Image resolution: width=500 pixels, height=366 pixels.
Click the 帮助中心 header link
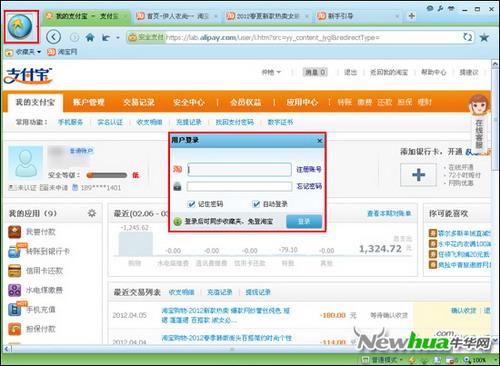coord(434,72)
